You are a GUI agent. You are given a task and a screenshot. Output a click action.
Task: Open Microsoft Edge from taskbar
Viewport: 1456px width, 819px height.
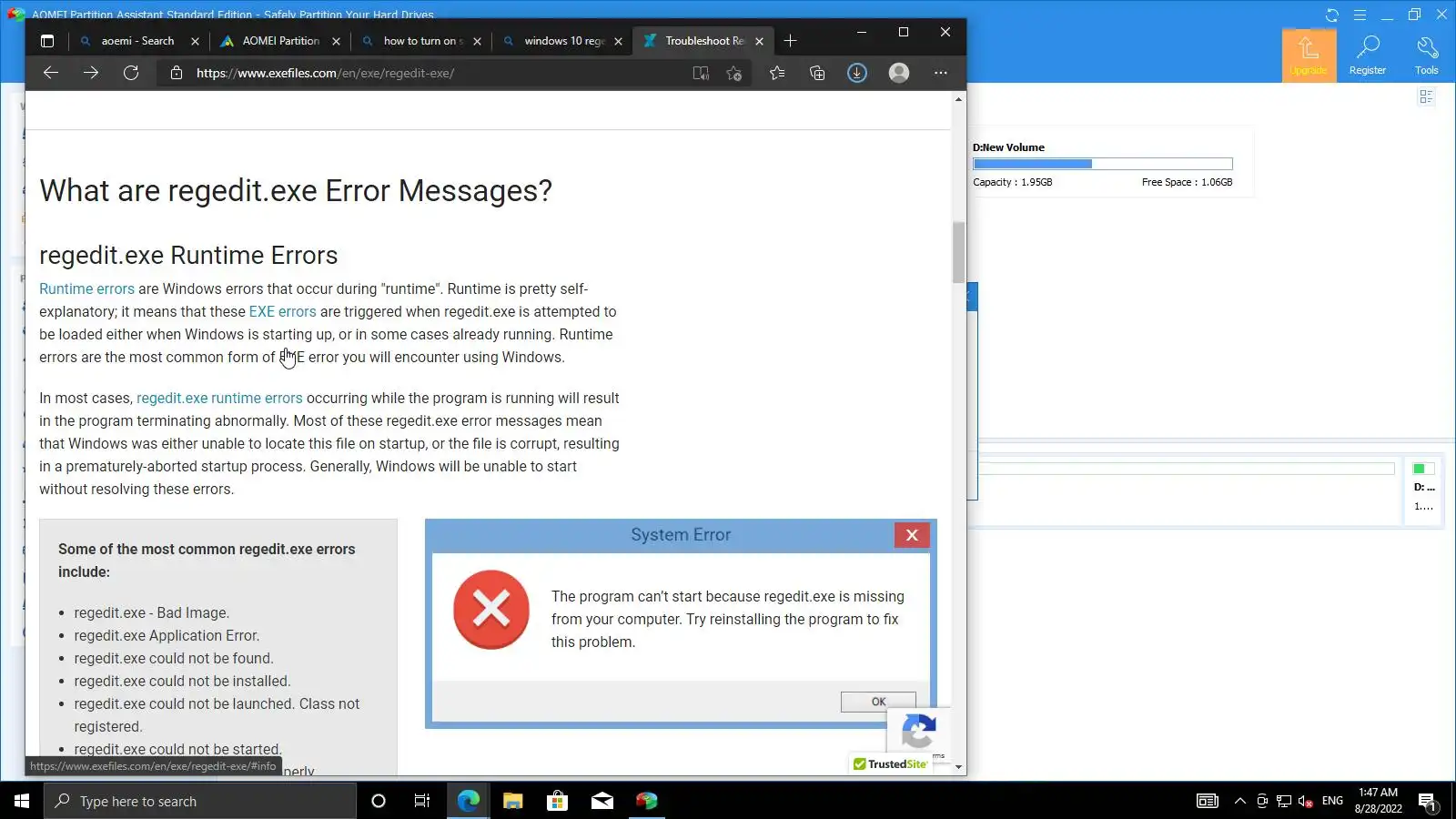coord(468,801)
